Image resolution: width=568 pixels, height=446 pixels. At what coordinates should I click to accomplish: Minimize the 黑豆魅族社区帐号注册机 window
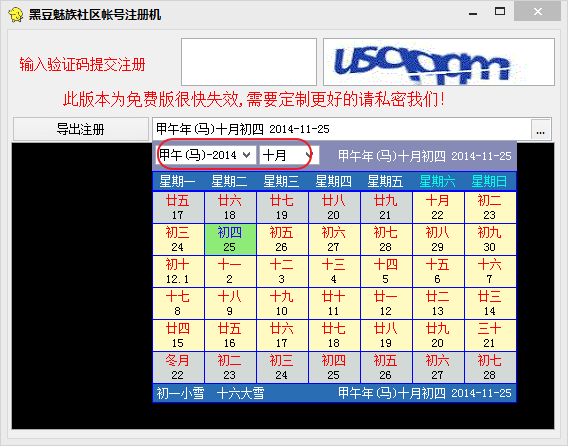pyautogui.click(x=473, y=14)
